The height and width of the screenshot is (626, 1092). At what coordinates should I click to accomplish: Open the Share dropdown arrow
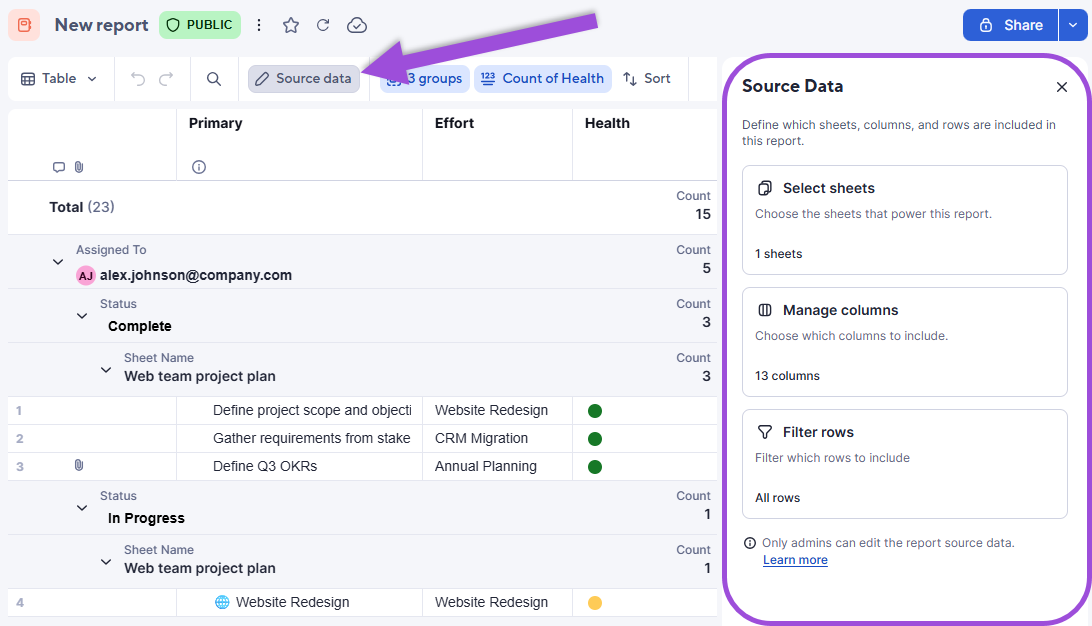[x=1072, y=25]
